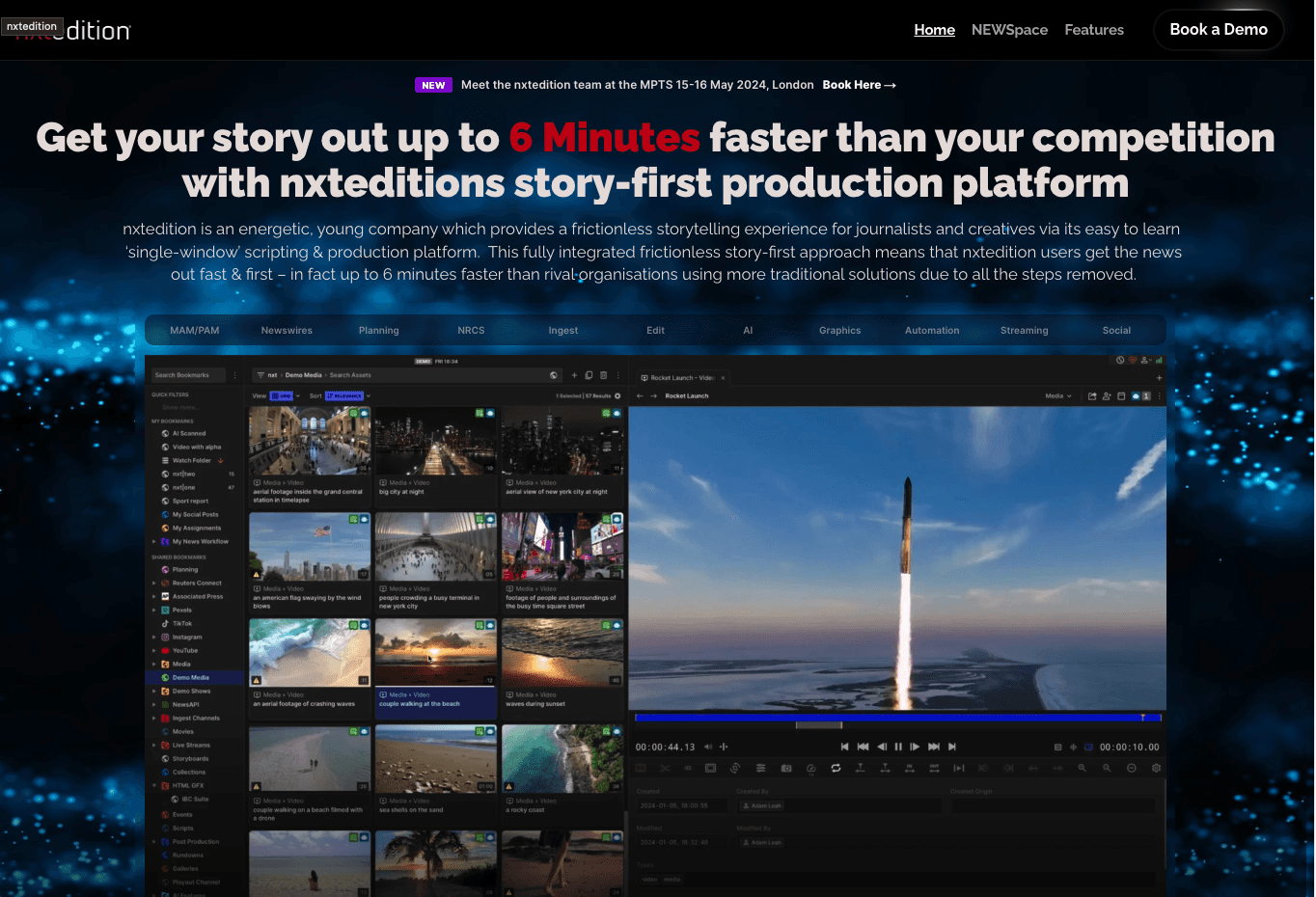The width and height of the screenshot is (1316, 897).
Task: Open the NEWSpace nav link
Action: click(1009, 30)
